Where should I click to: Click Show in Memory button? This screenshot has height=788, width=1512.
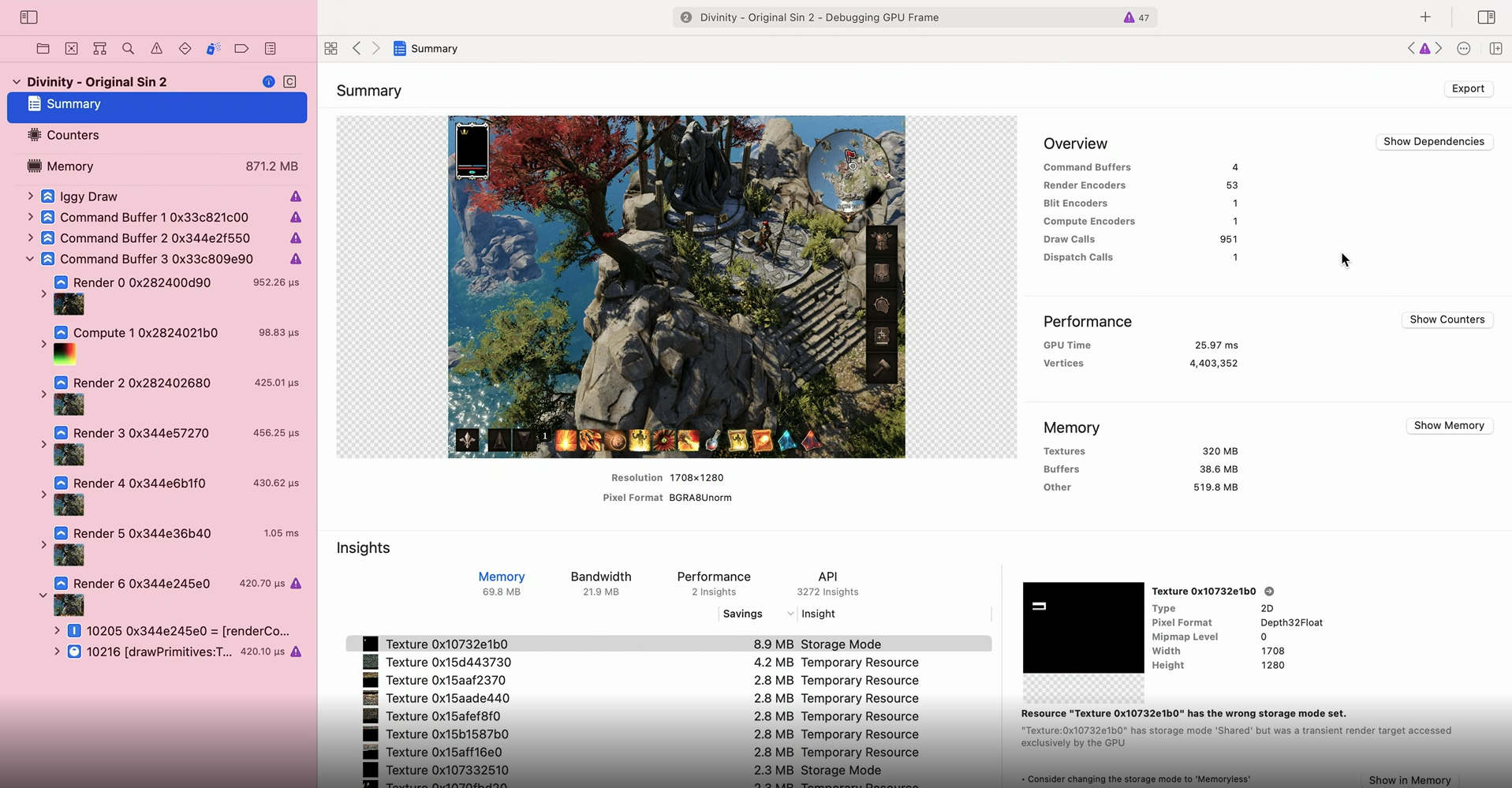(1409, 780)
